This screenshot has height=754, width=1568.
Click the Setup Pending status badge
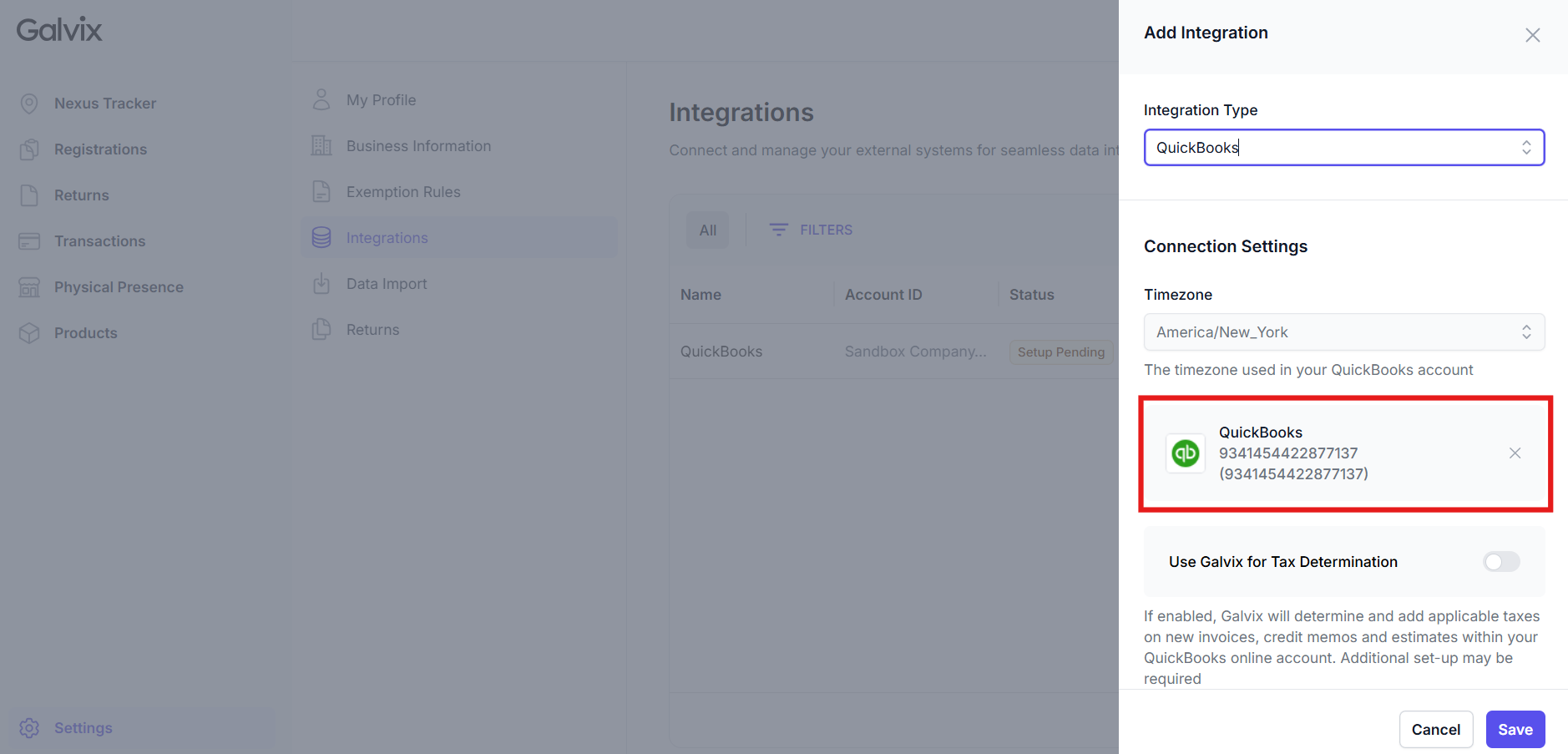pos(1061,352)
